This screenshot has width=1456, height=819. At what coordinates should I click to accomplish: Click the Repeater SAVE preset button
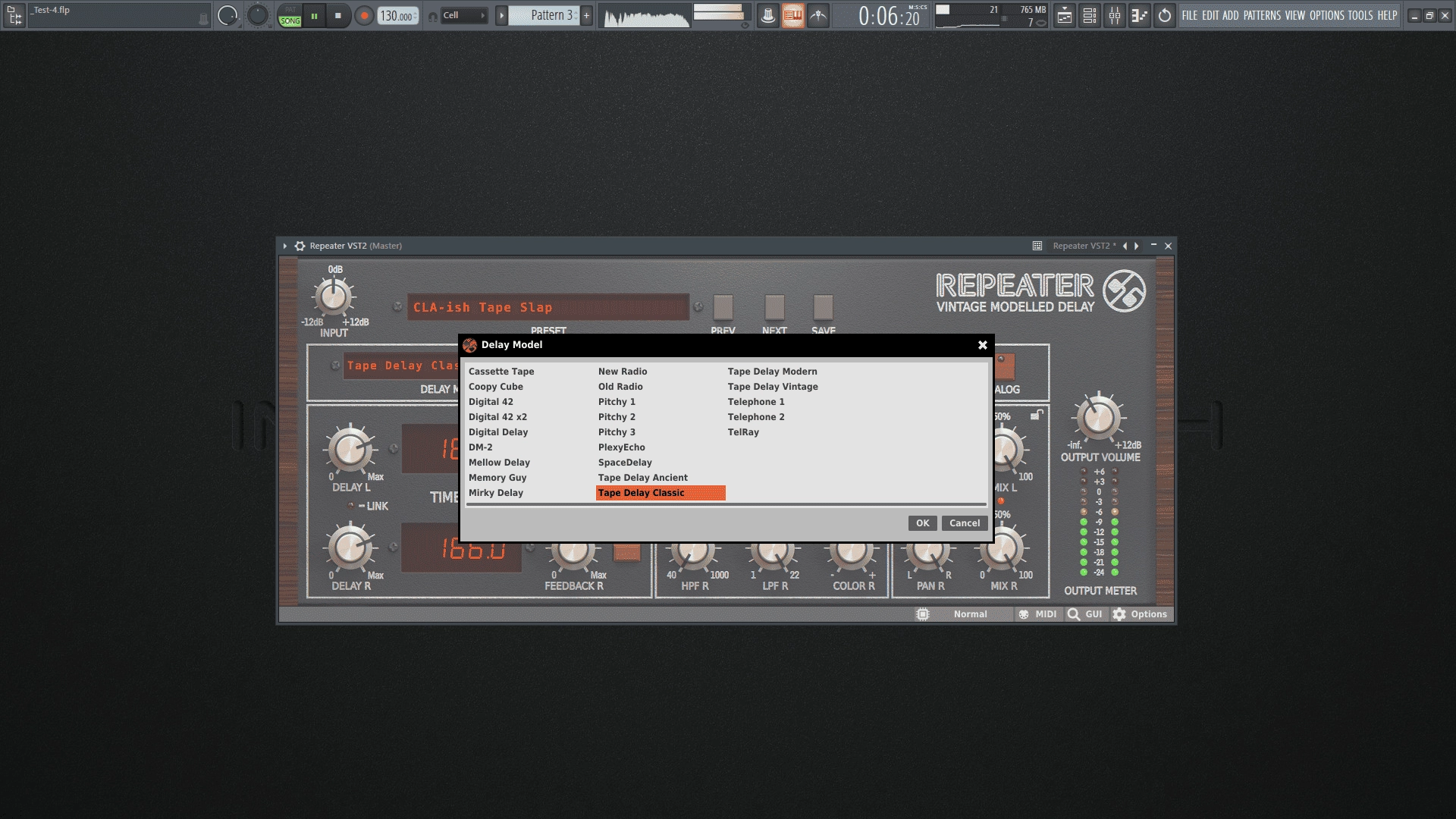coord(823,307)
